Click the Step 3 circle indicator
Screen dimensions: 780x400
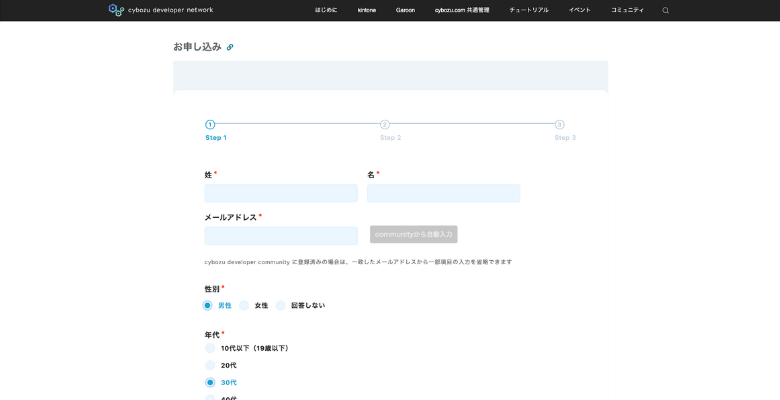559,125
